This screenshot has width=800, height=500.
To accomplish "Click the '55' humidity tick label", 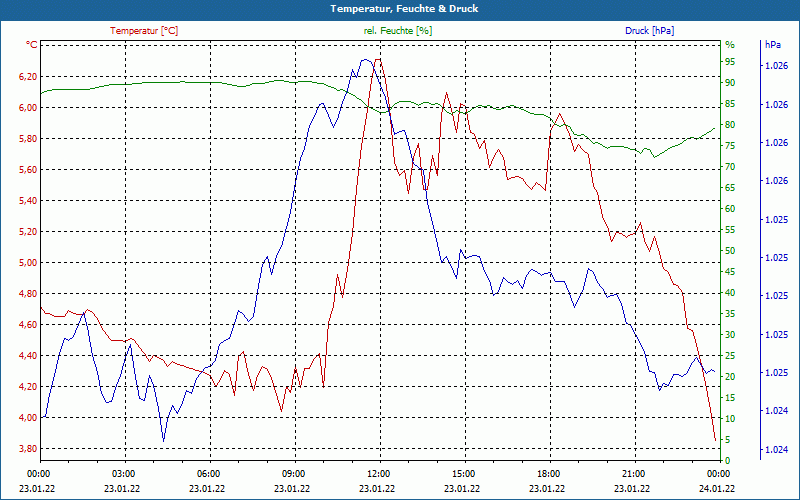I will [x=730, y=230].
